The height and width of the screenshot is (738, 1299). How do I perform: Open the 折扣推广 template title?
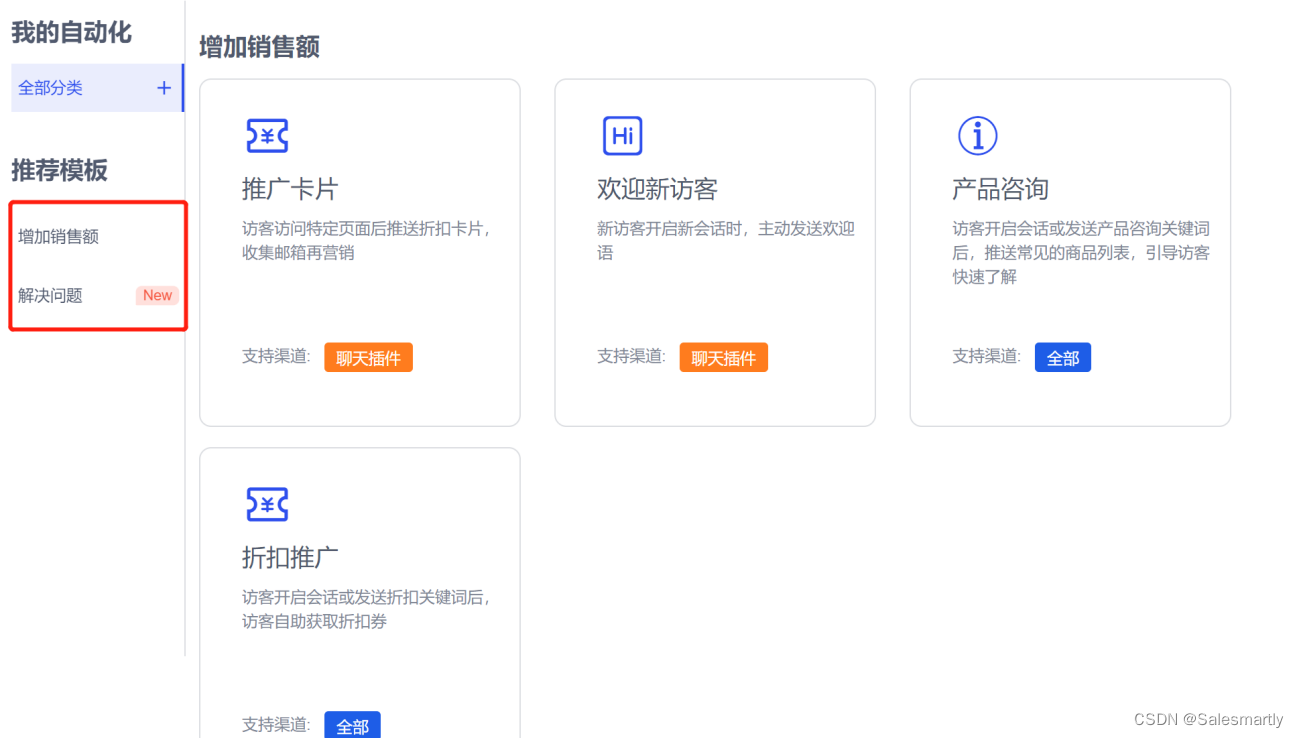click(x=290, y=557)
